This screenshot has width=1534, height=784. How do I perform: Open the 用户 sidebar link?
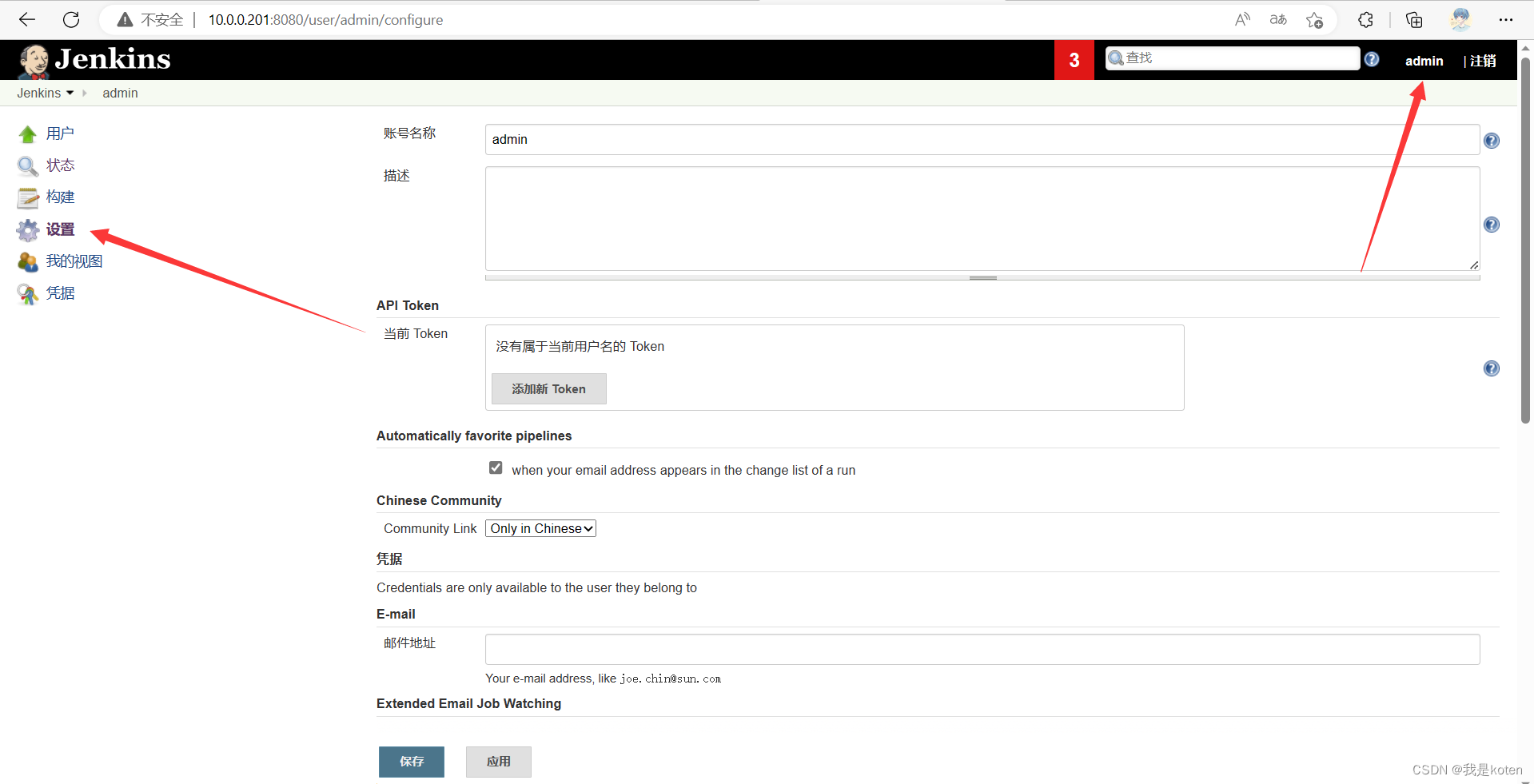(x=60, y=133)
